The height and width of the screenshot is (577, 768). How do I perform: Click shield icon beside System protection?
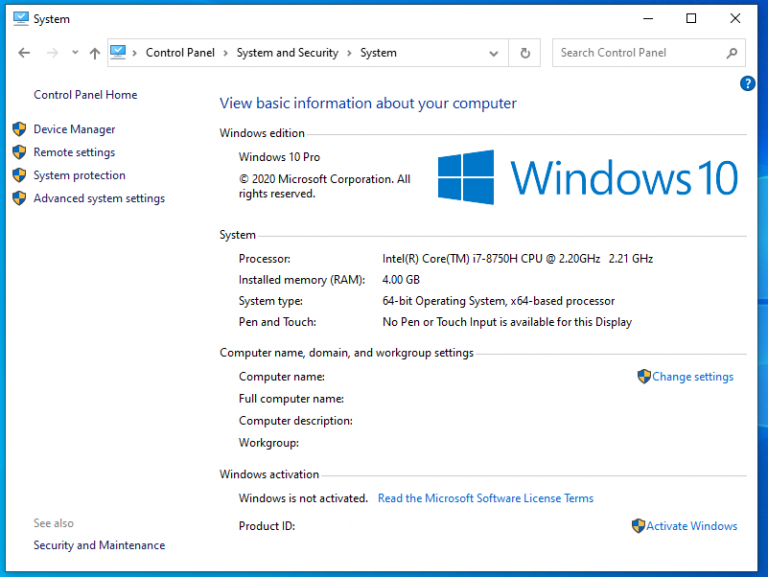click(19, 175)
